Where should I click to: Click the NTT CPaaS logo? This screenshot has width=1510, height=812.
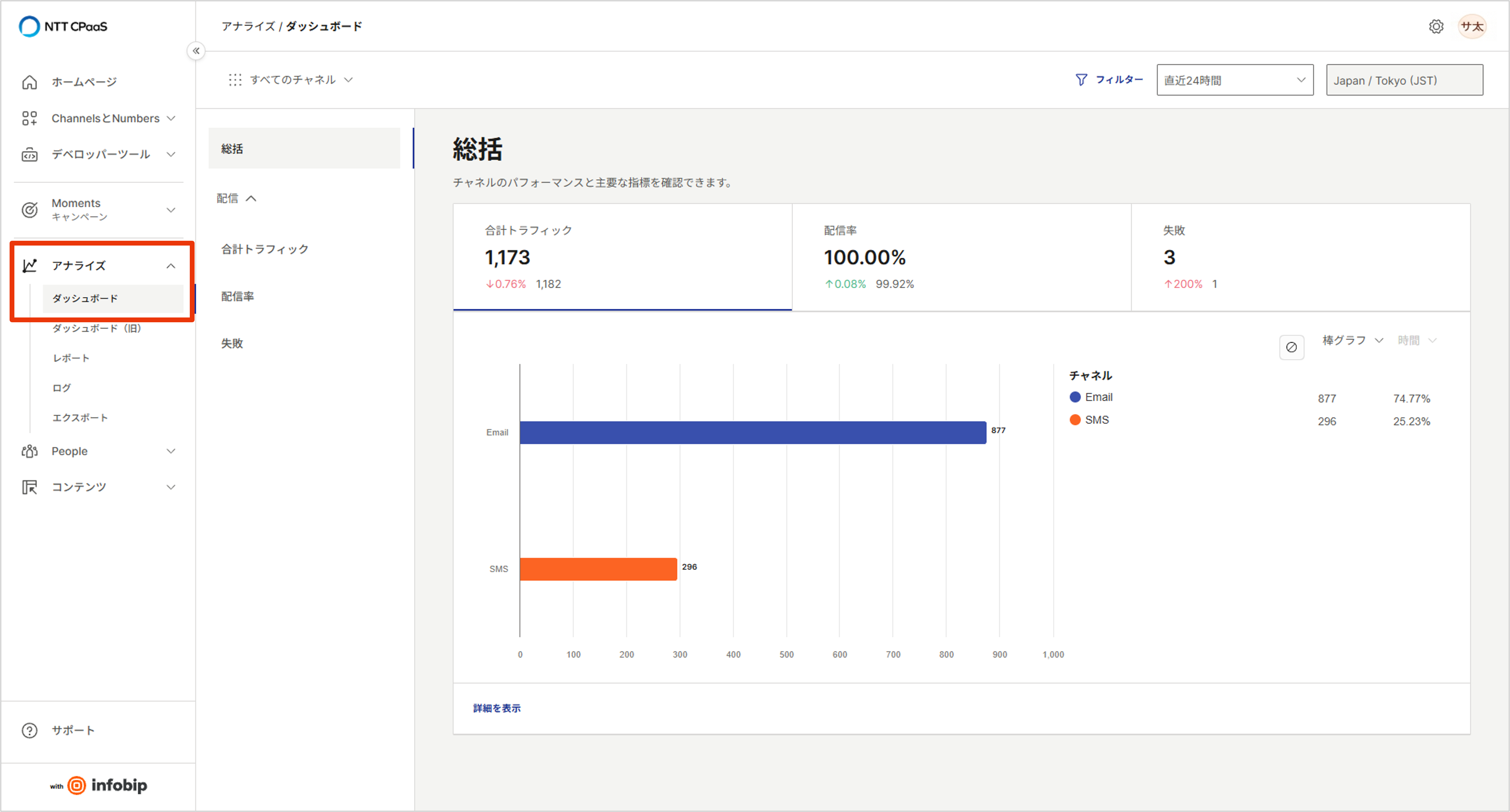[63, 26]
